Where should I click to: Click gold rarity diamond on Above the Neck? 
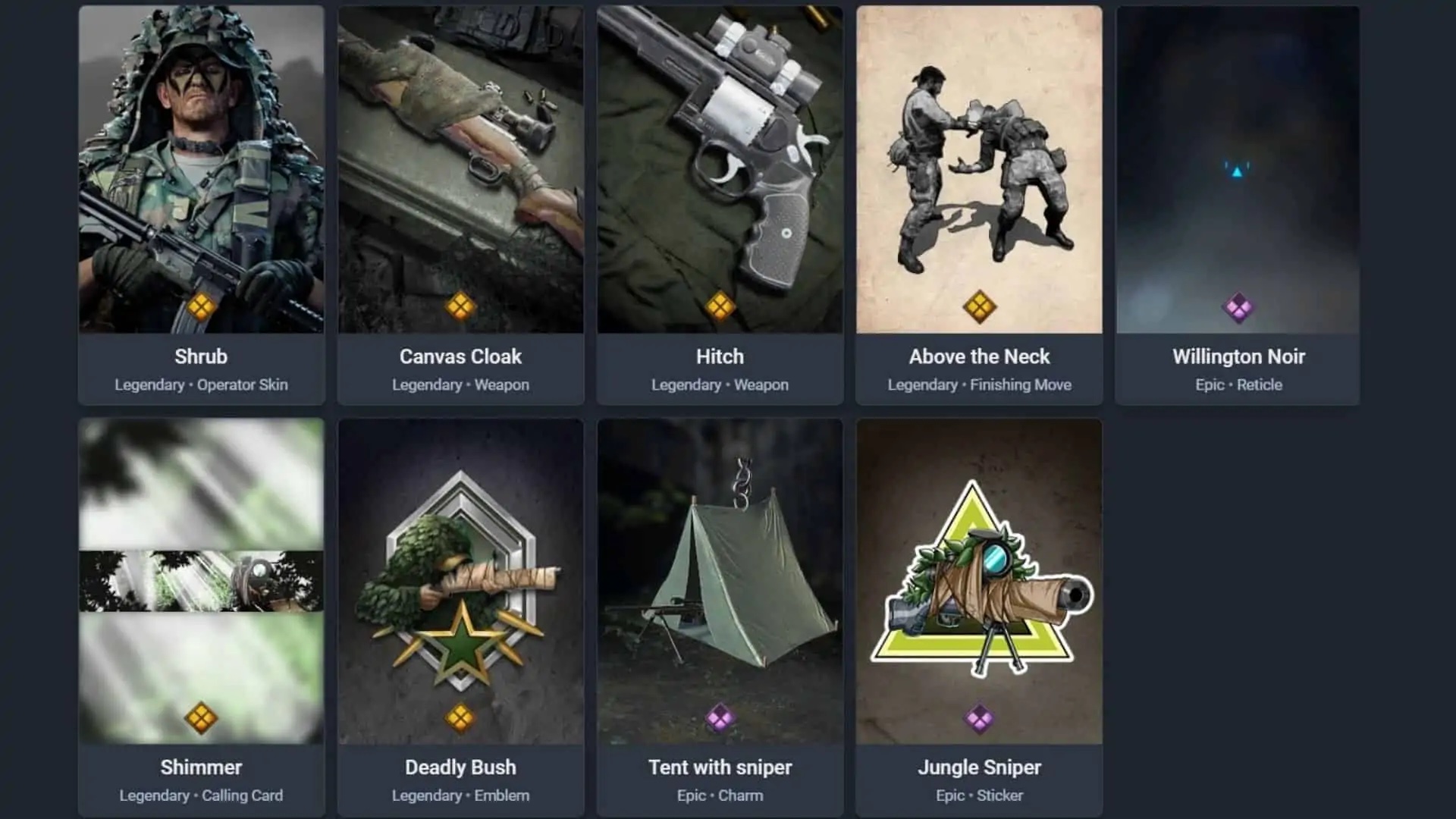pos(979,307)
